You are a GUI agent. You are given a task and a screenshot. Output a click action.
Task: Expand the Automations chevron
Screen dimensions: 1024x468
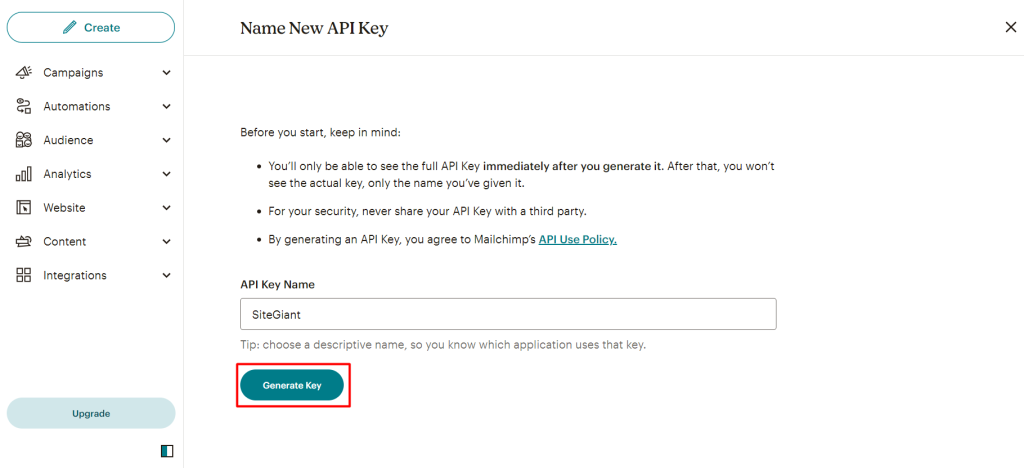167,106
